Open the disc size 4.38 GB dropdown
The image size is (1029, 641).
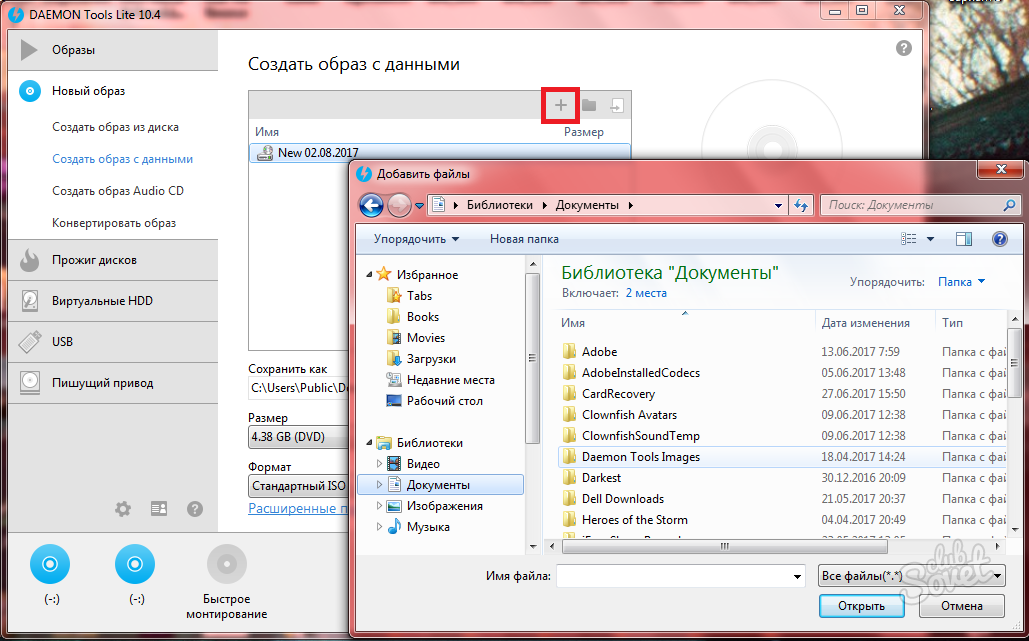(x=298, y=437)
